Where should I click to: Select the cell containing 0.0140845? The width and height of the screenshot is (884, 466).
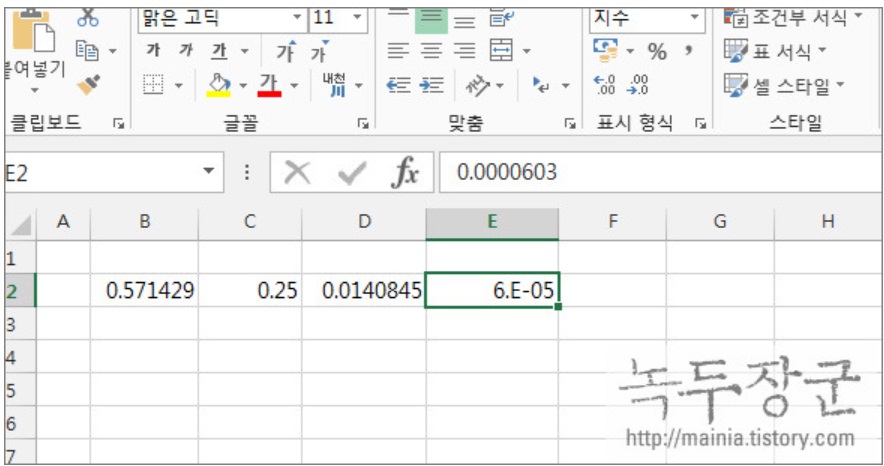tap(364, 291)
